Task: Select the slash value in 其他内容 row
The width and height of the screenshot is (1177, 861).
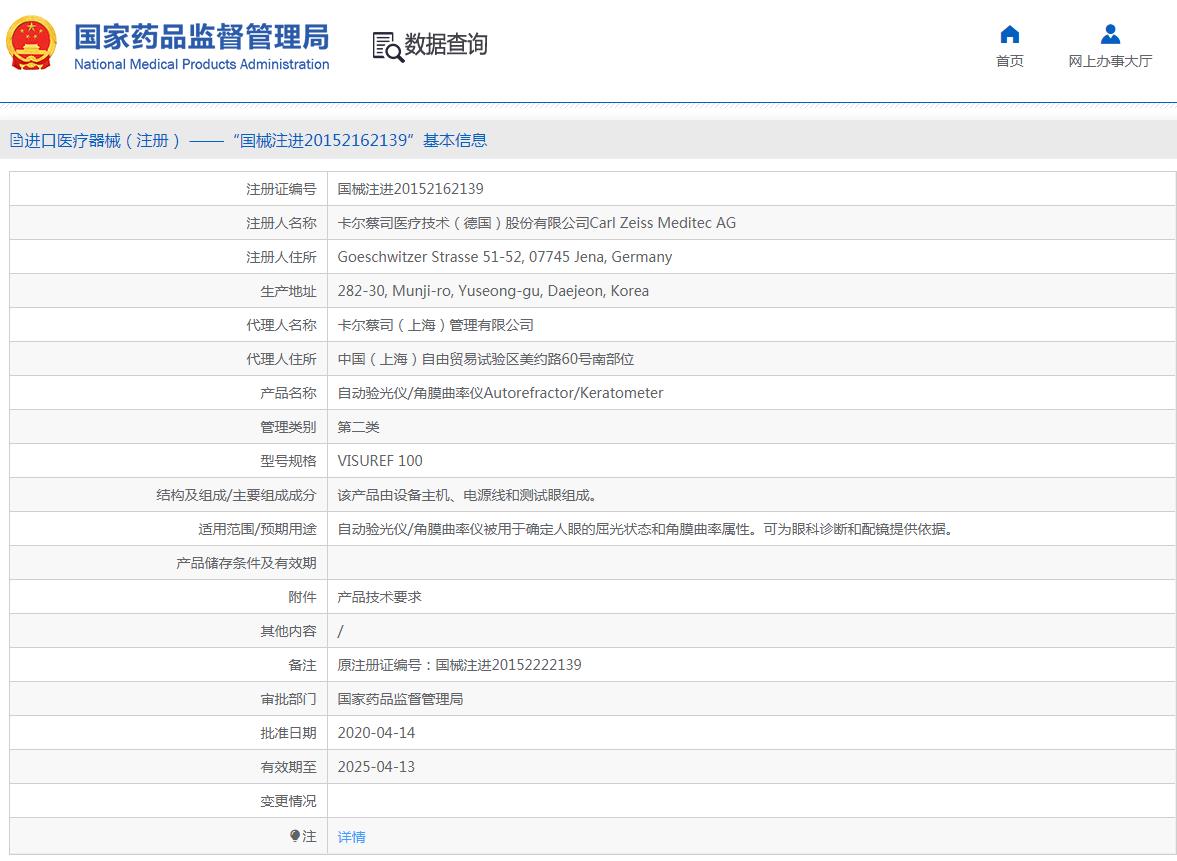Action: 341,631
